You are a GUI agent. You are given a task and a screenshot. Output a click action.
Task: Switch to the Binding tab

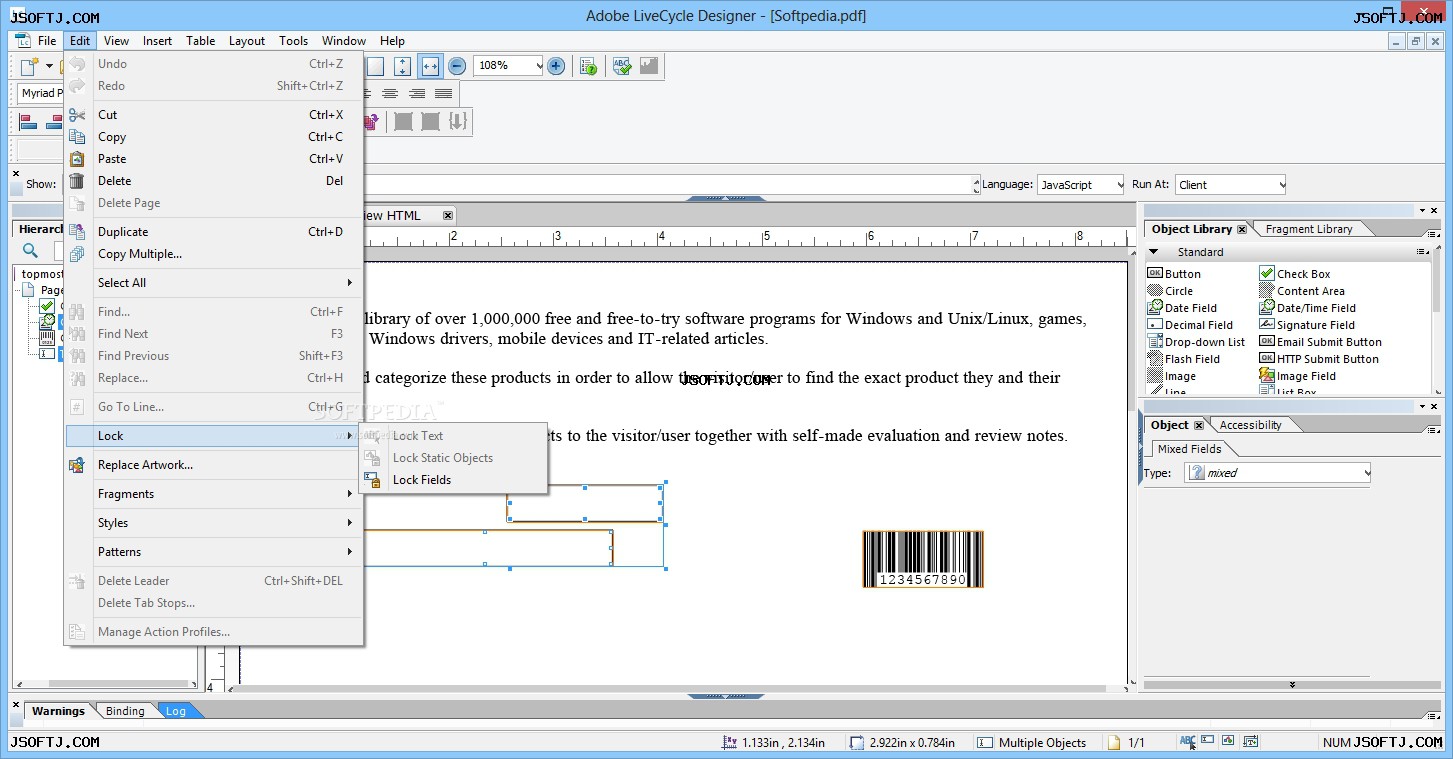[125, 711]
